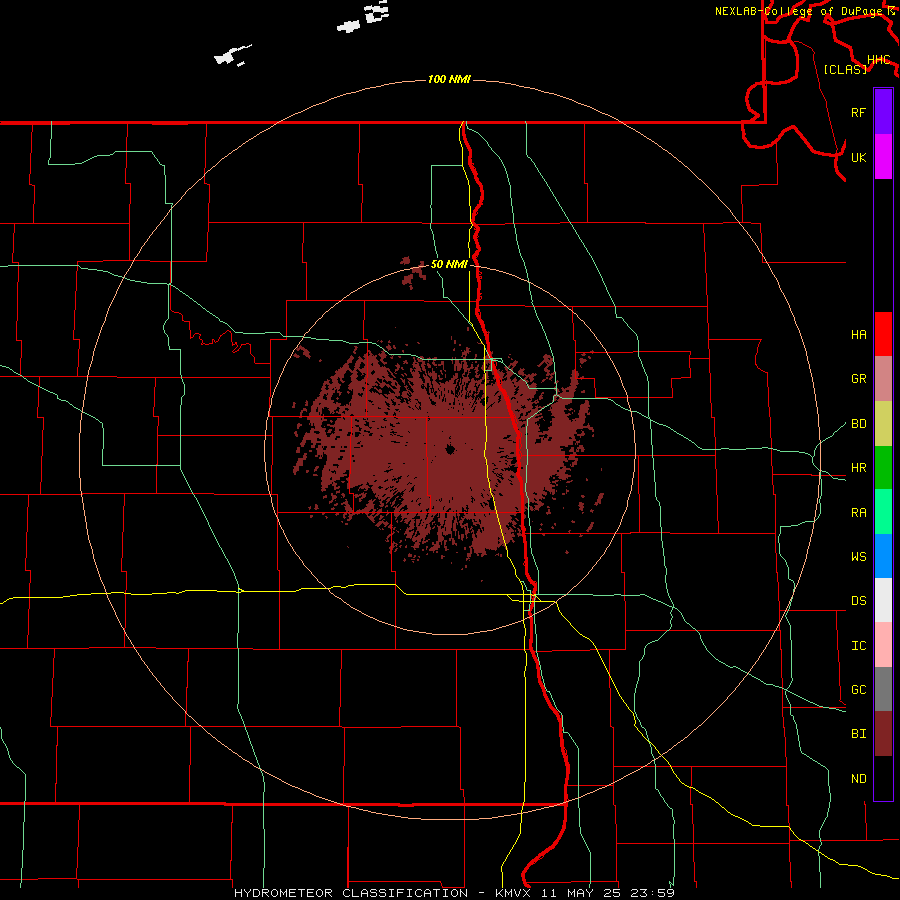Click the HR legend label
The height and width of the screenshot is (900, 900).
(x=859, y=468)
